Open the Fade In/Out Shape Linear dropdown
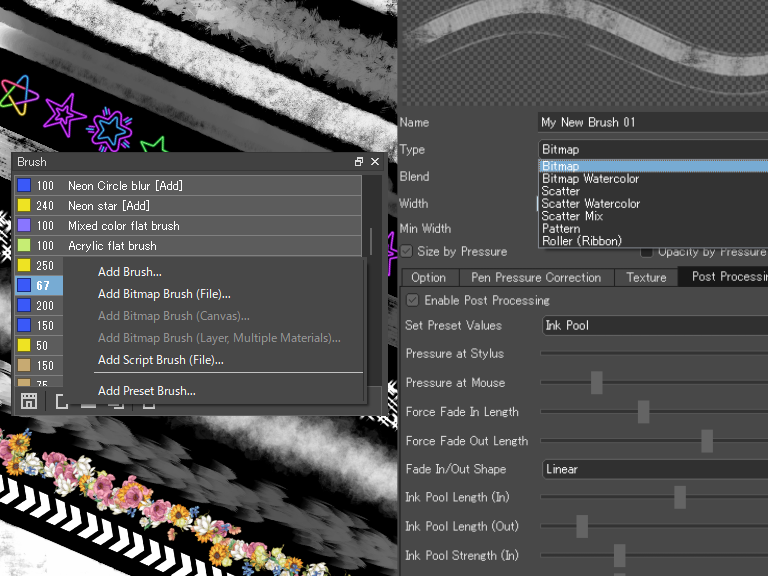 (655, 469)
